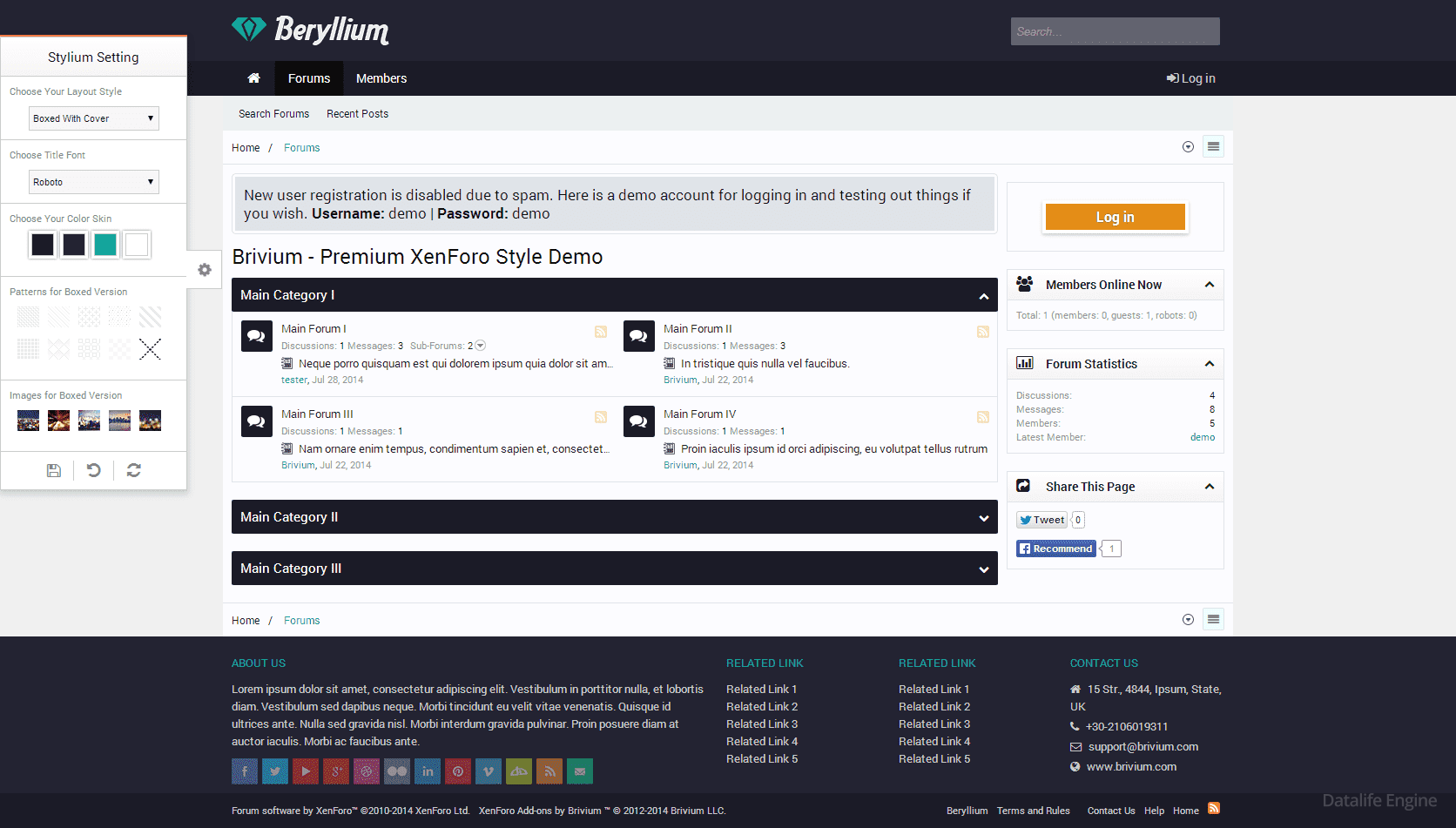The height and width of the screenshot is (828, 1456).
Task: Click the save icon in settings panel
Action: (x=54, y=470)
